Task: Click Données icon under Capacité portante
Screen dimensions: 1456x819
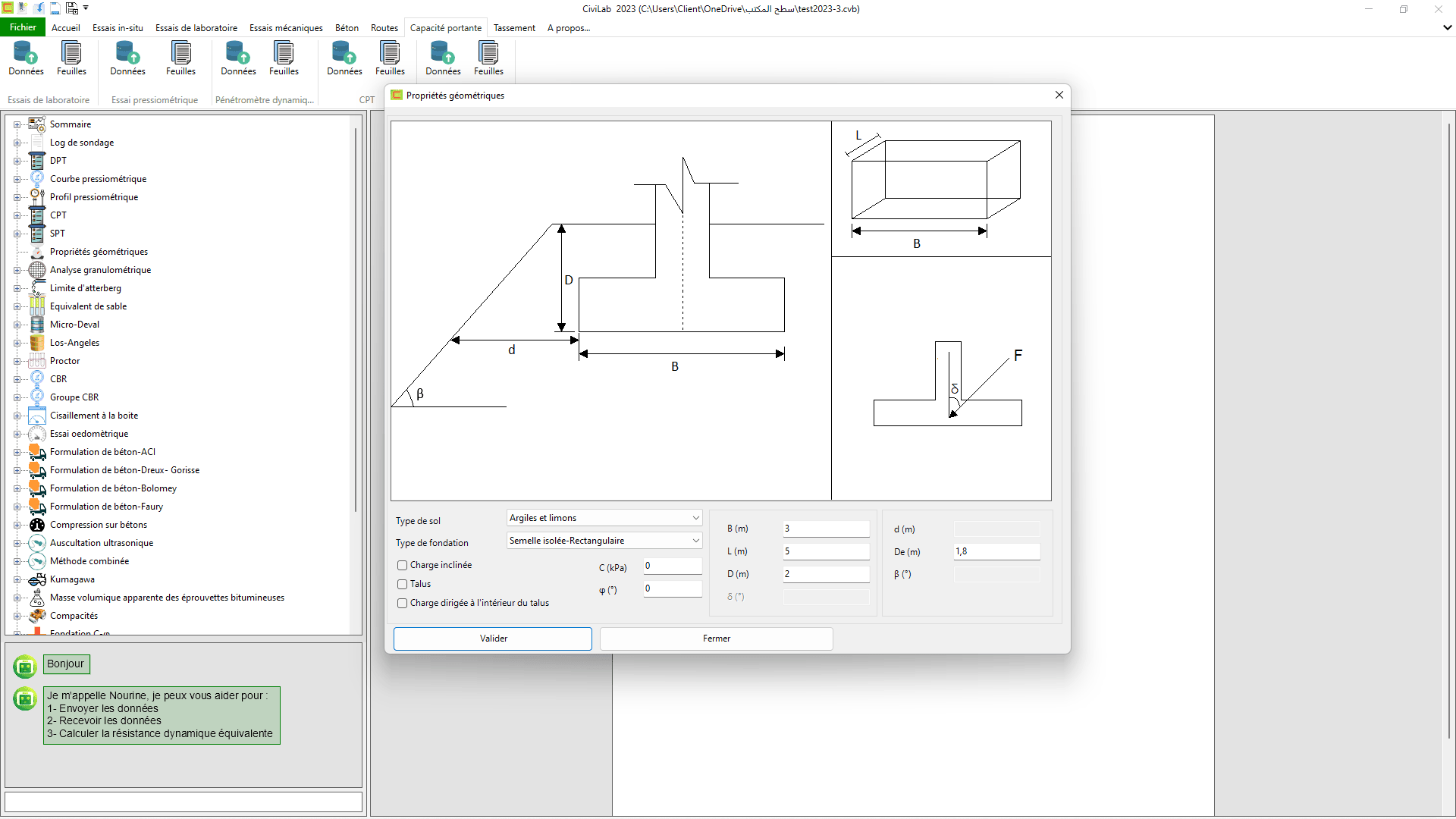Action: coord(443,58)
